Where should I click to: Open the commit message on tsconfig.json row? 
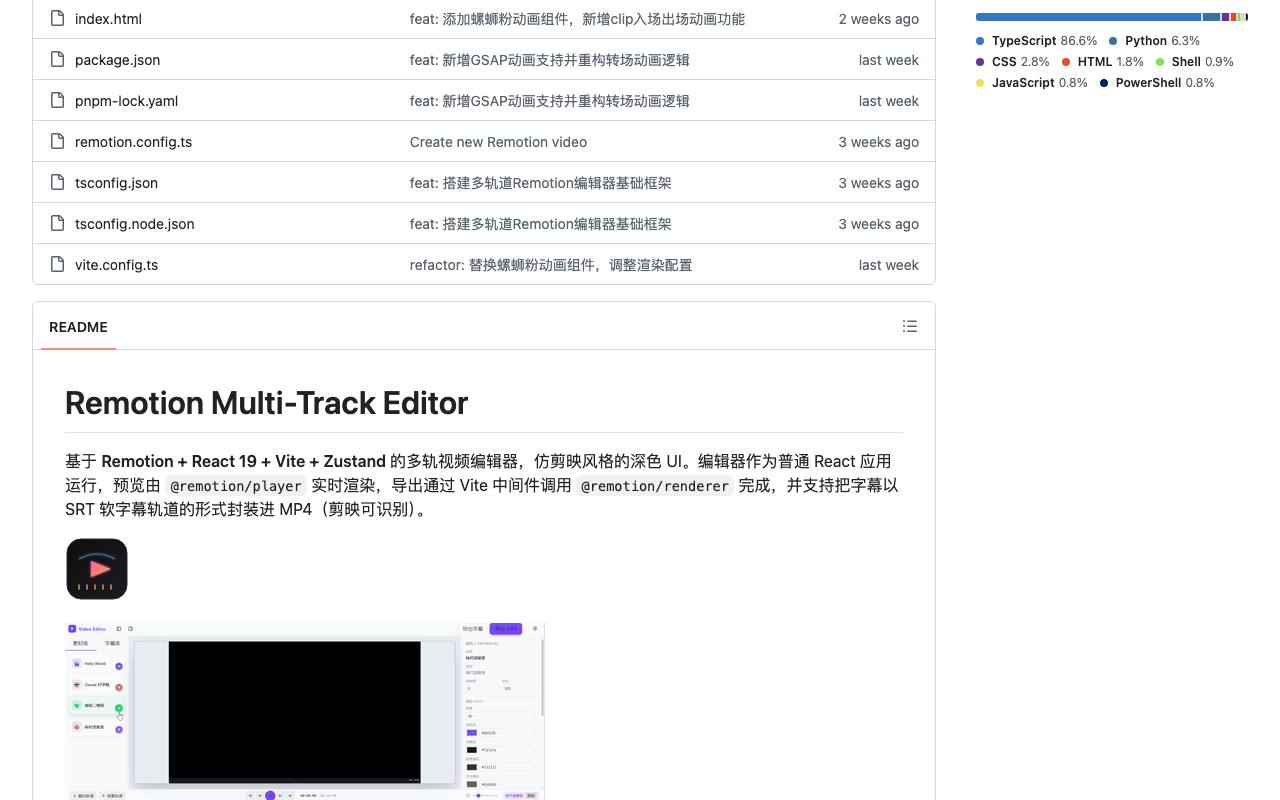[x=540, y=183]
